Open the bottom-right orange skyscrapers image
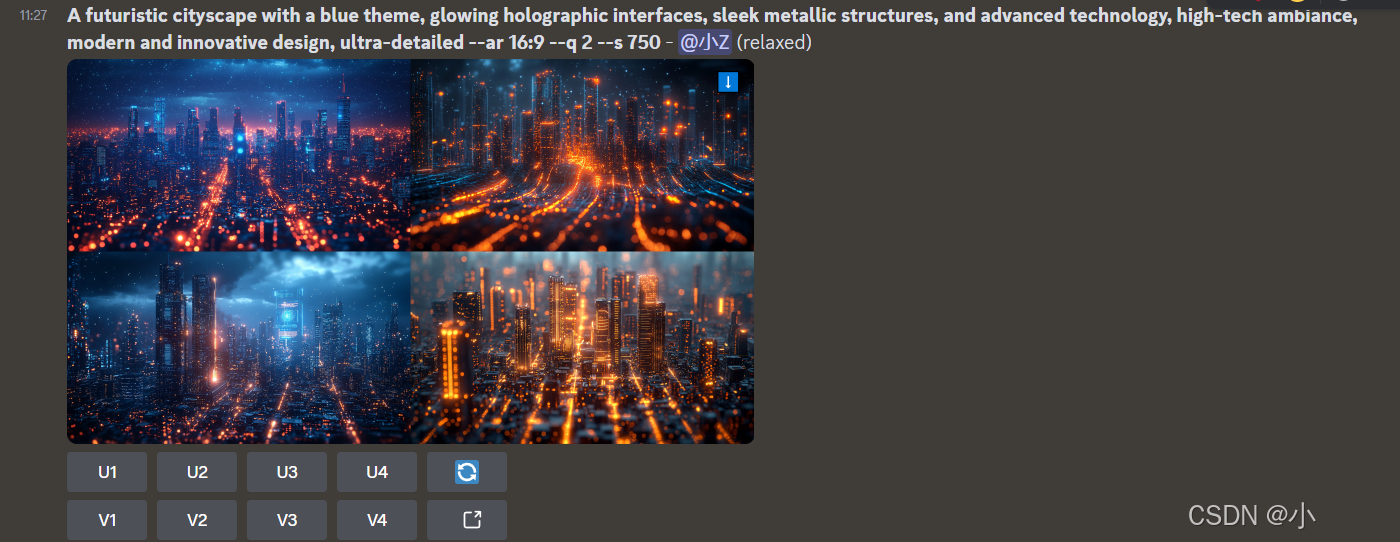Image resolution: width=1400 pixels, height=542 pixels. (582, 347)
